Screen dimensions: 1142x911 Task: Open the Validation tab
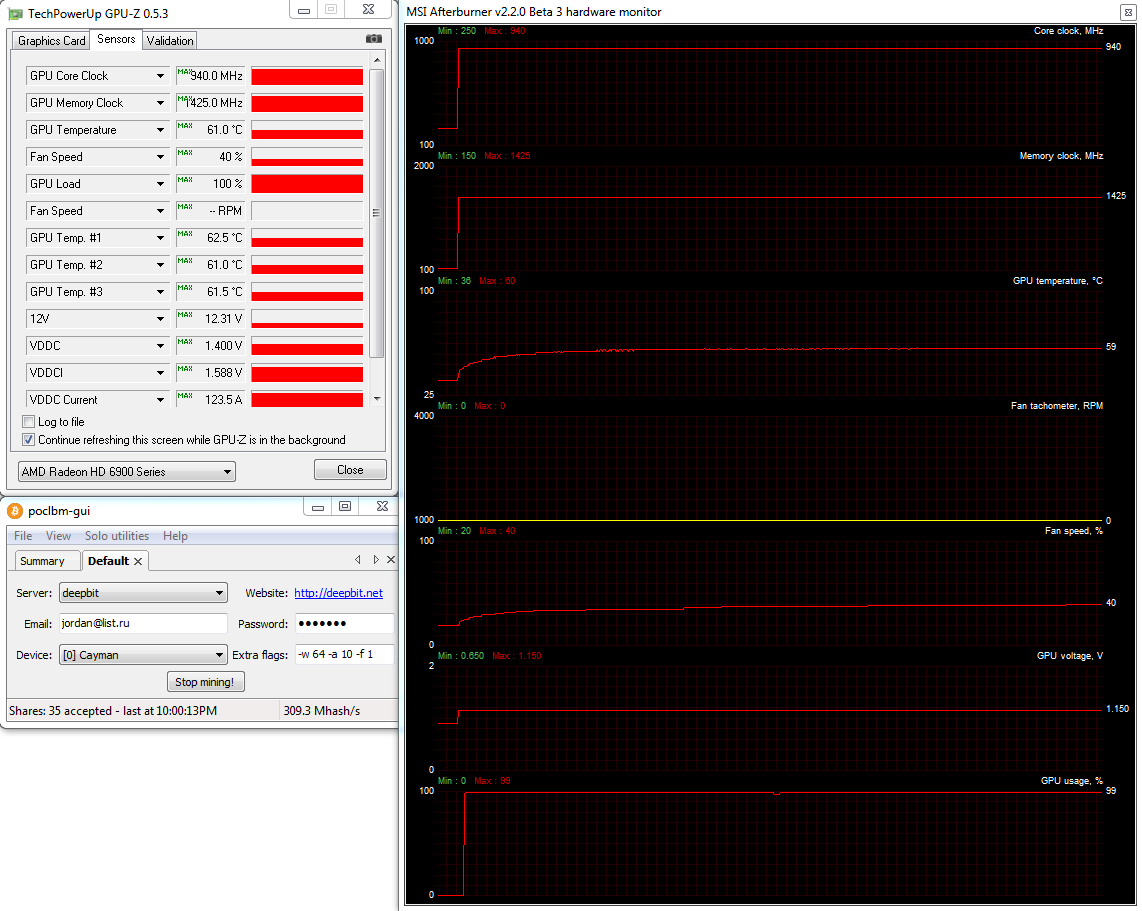tap(170, 41)
